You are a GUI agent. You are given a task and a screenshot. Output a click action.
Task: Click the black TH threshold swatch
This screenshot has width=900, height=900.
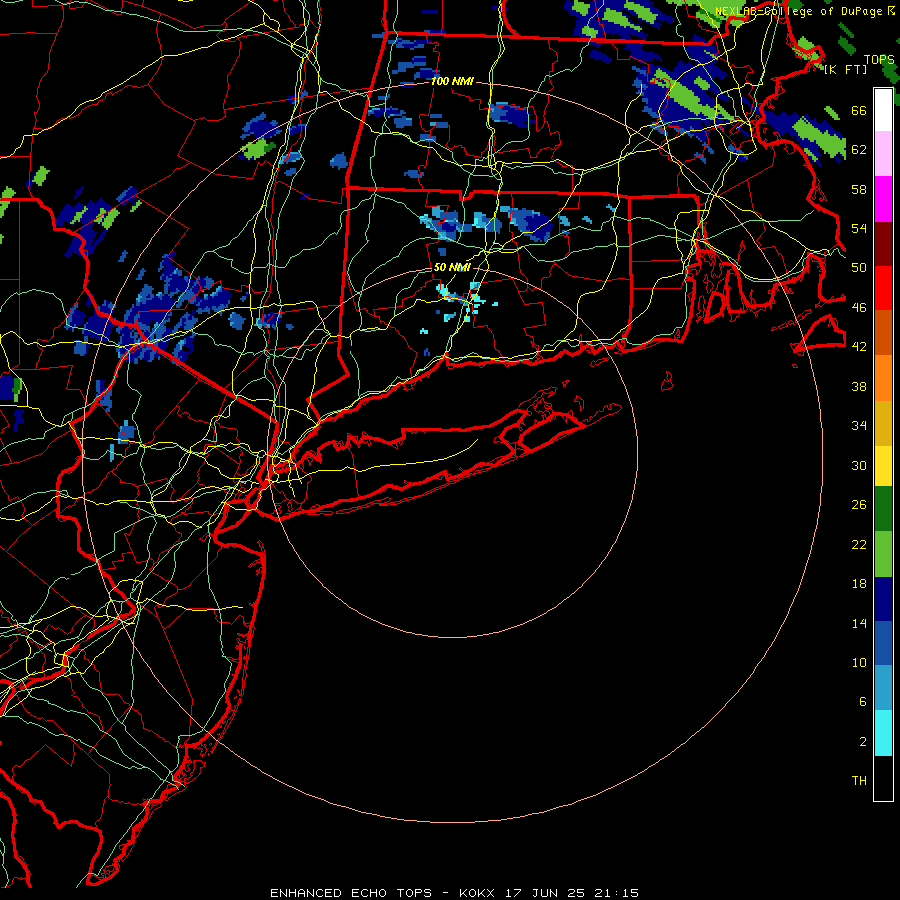tap(883, 778)
